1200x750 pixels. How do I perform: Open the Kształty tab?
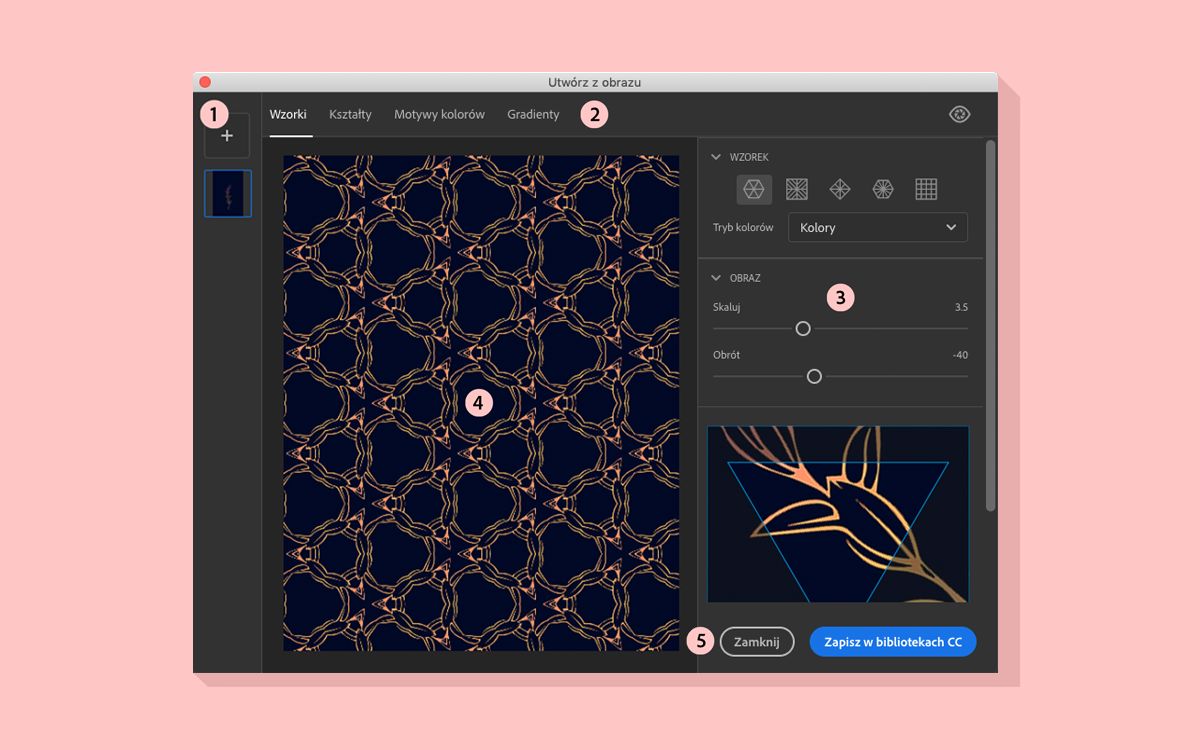(x=350, y=114)
